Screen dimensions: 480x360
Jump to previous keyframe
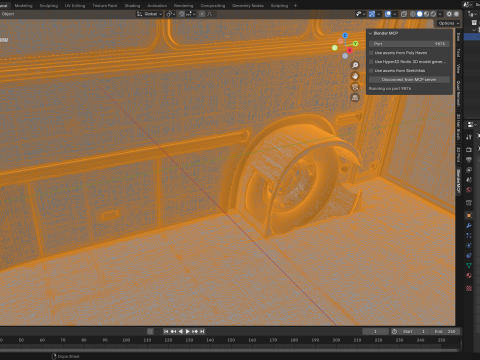pyautogui.click(x=173, y=331)
